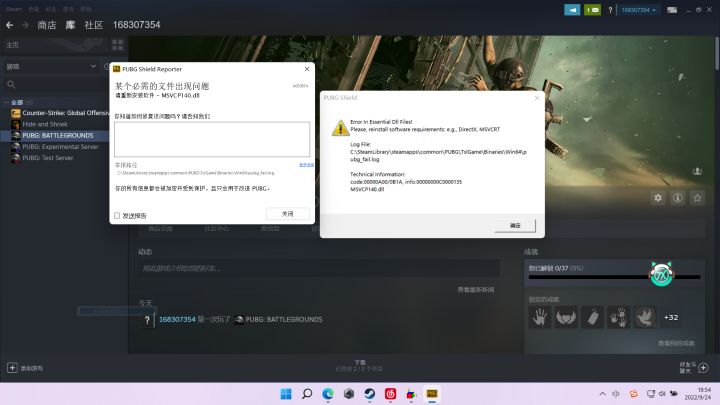
Task: Open PUBG: BATTLEGROUNDS link in activity feed
Action: [x=284, y=320]
